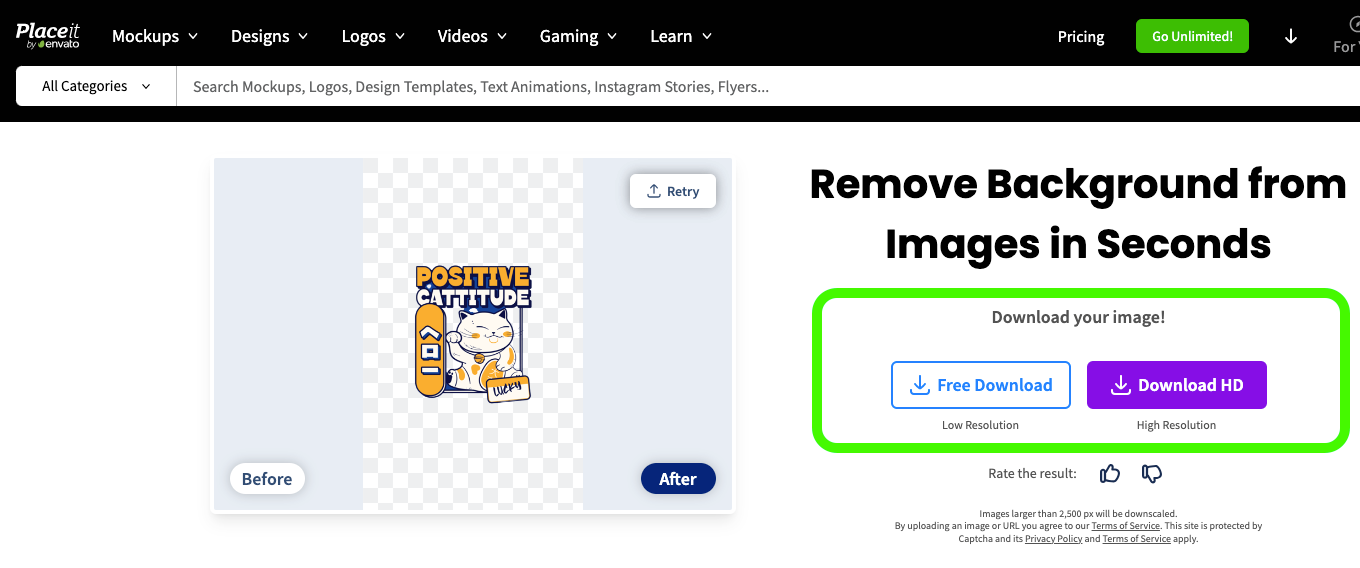Screen dimensions: 1360x568
Task: Click the Free Download button
Action: (980, 385)
